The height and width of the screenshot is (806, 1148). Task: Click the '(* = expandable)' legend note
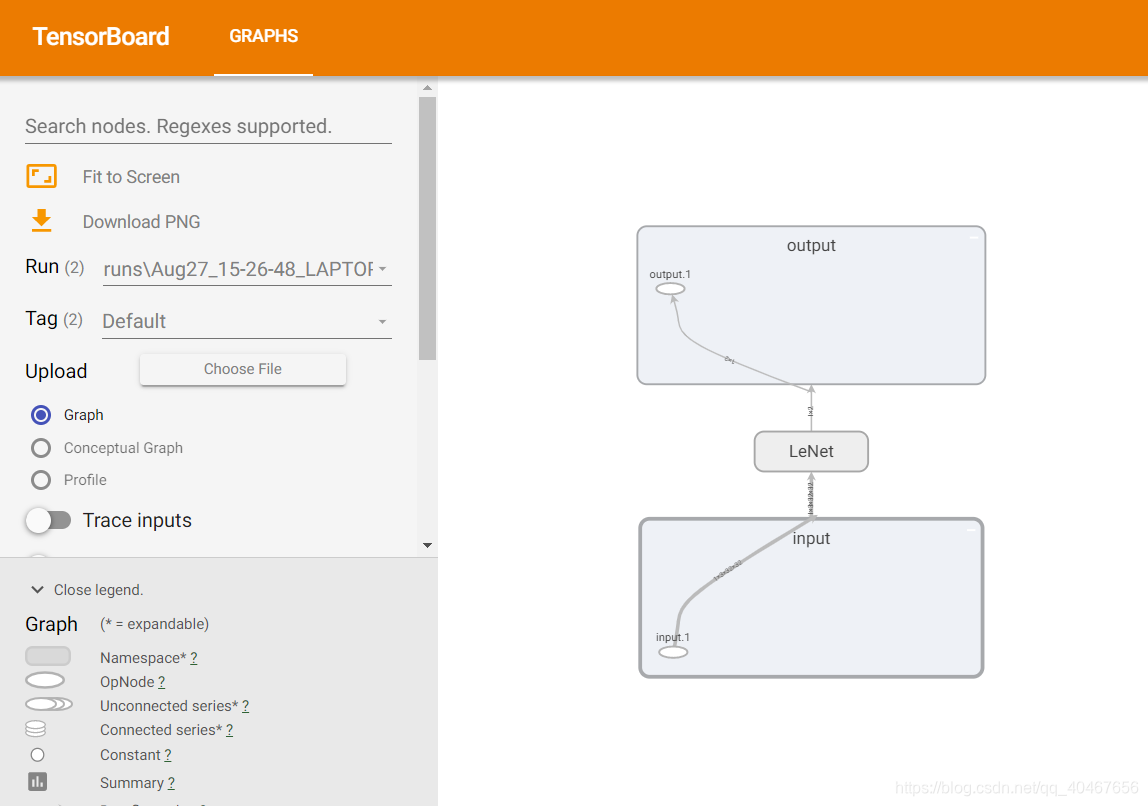(x=154, y=624)
